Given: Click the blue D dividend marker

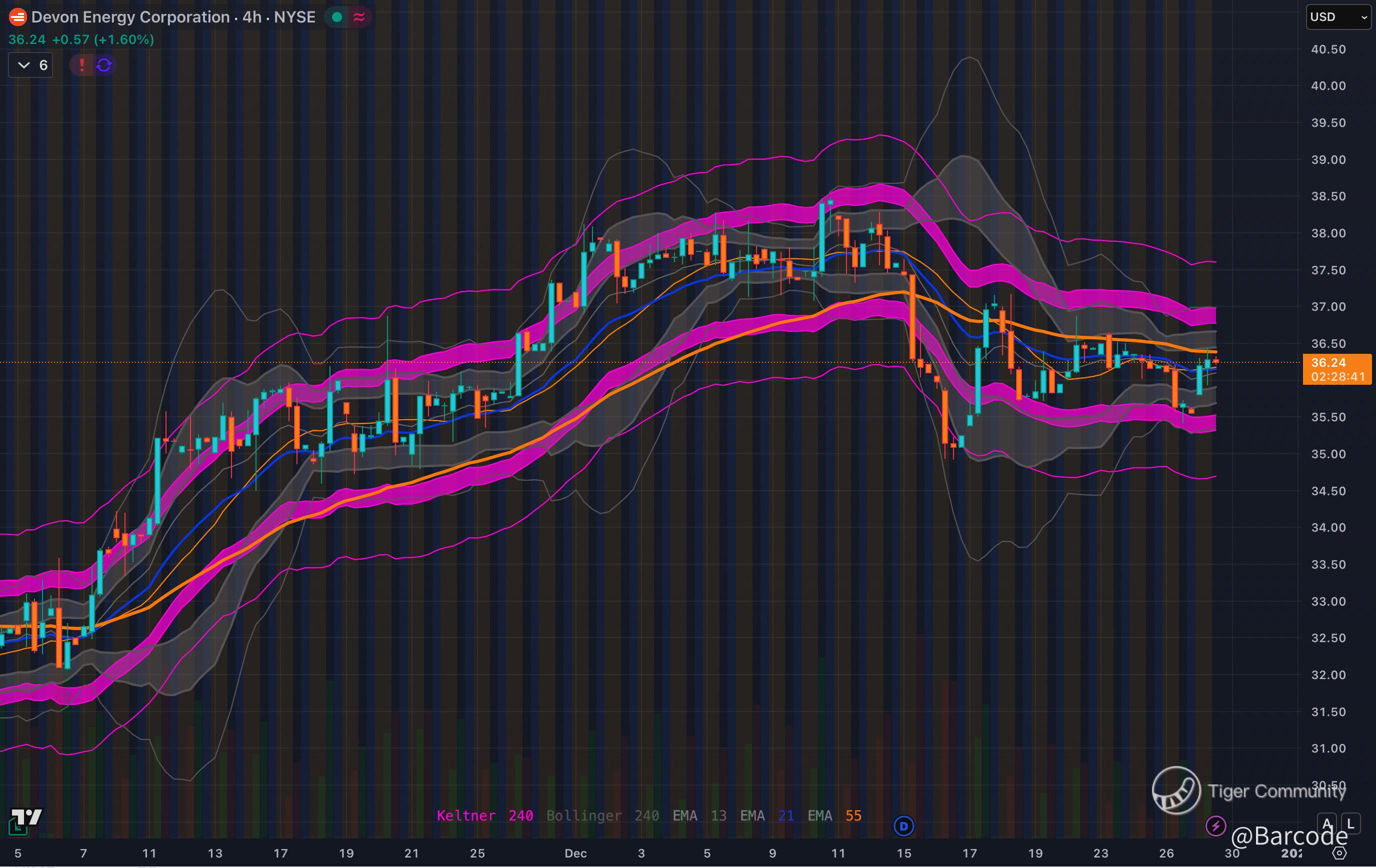Looking at the screenshot, I should click(903, 826).
